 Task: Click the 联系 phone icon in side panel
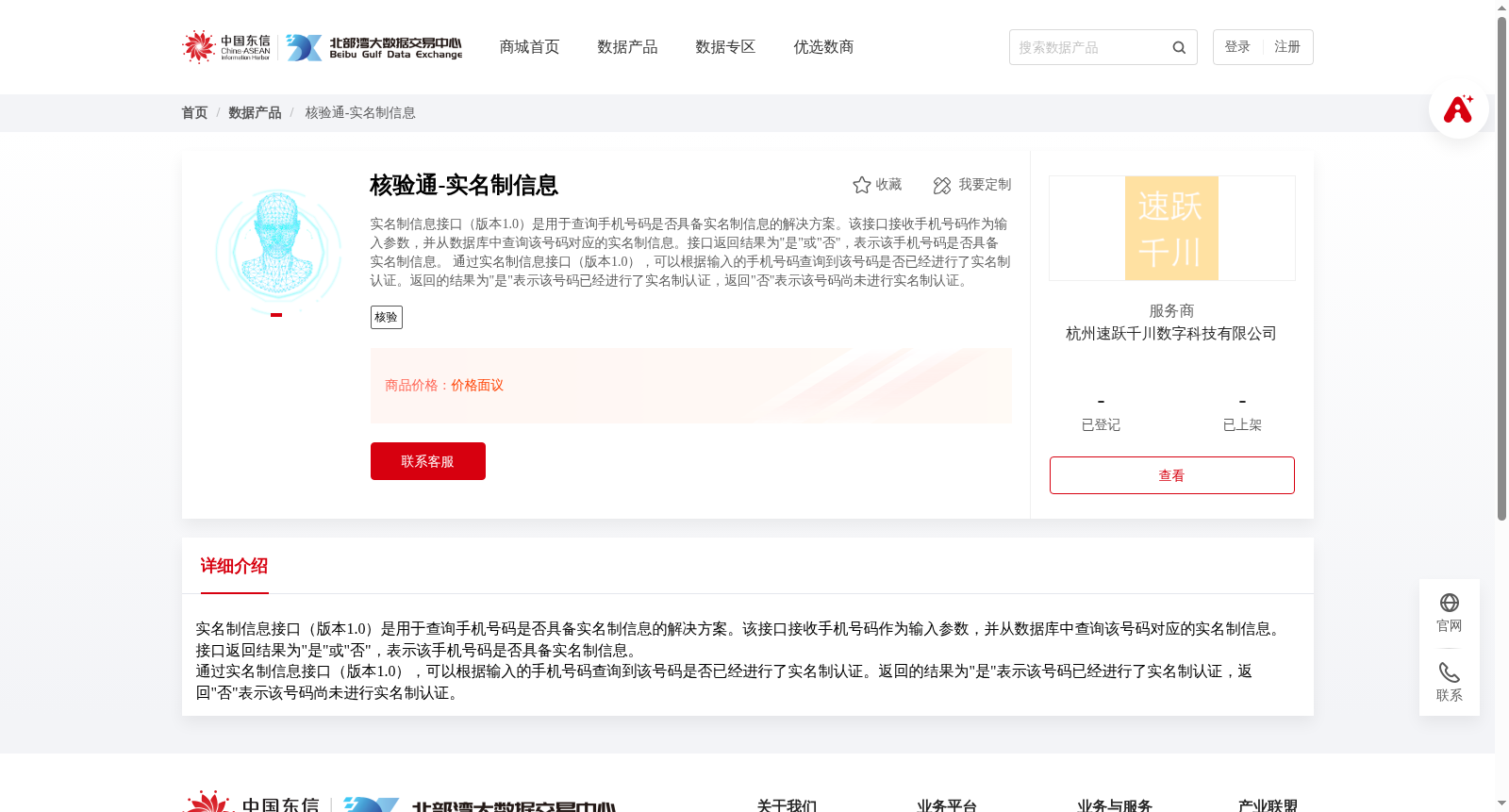tap(1449, 672)
